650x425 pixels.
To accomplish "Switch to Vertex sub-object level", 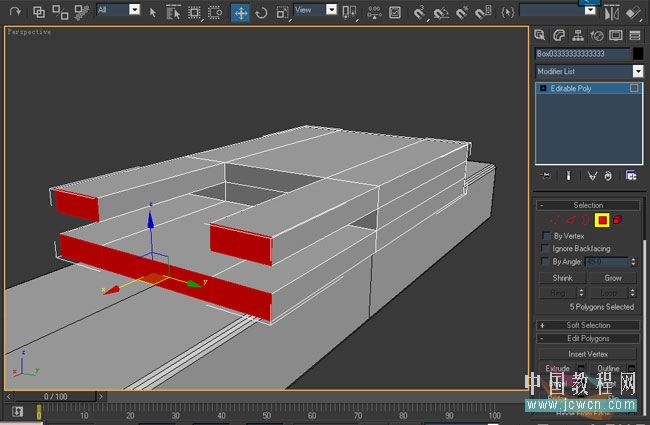I will (x=553, y=220).
